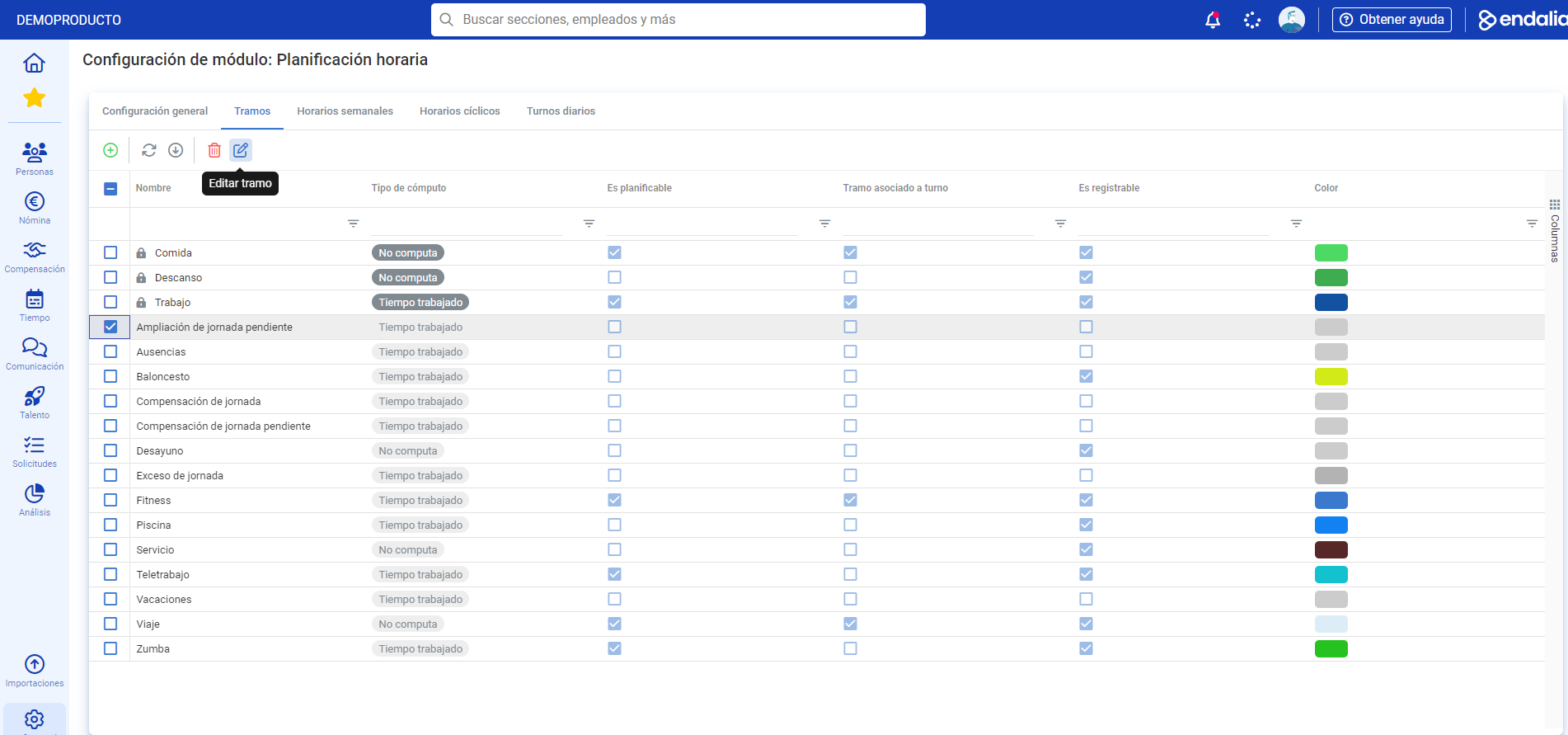Open filter menu for Tipo de cómputo column
1568x735 pixels.
click(589, 224)
